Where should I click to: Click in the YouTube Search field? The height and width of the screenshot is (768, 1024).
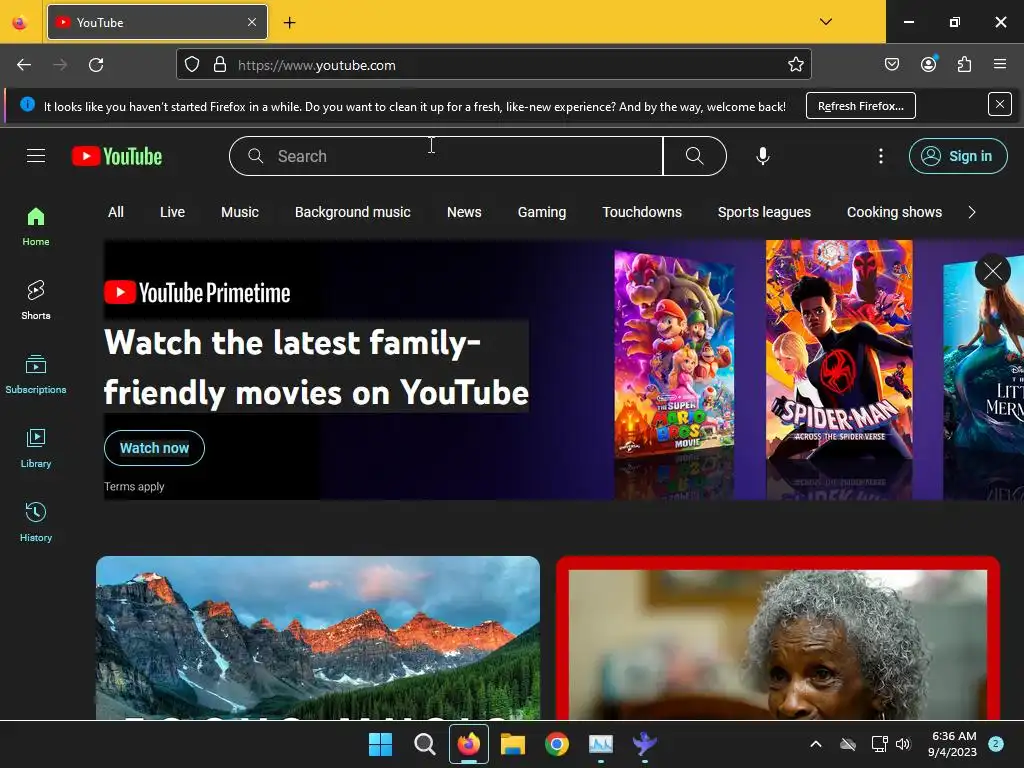click(x=446, y=156)
